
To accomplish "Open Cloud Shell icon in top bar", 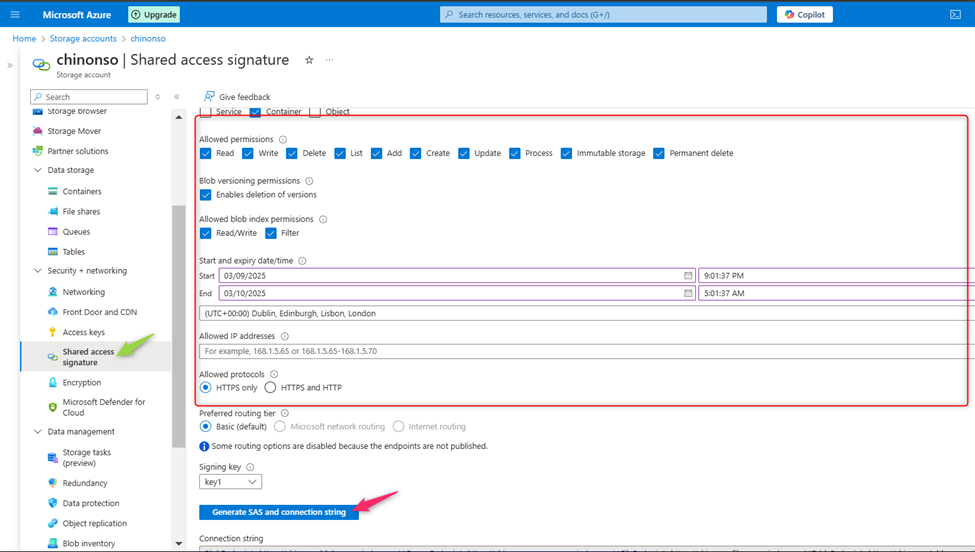I will tap(956, 14).
